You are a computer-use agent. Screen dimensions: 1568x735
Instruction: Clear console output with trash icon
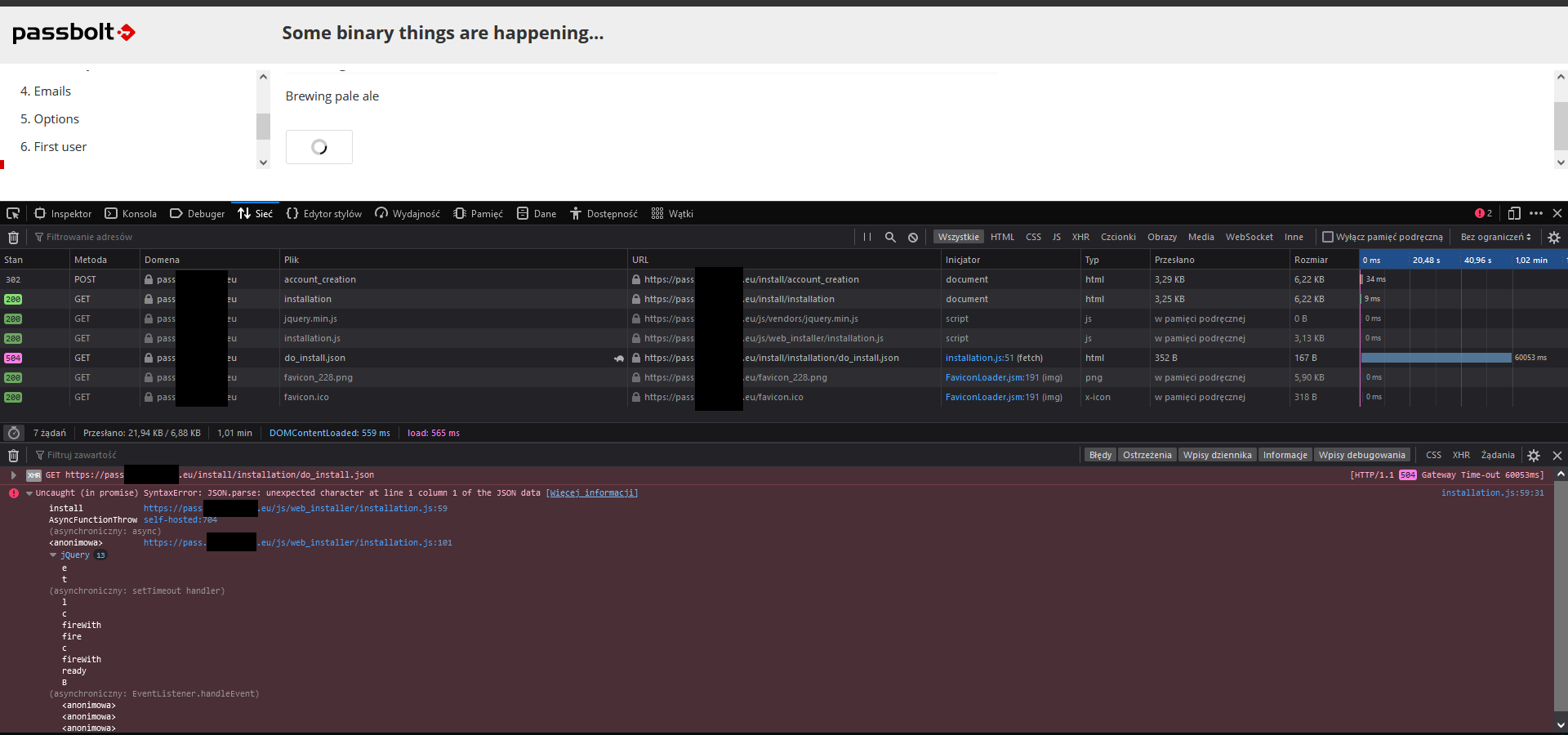13,456
